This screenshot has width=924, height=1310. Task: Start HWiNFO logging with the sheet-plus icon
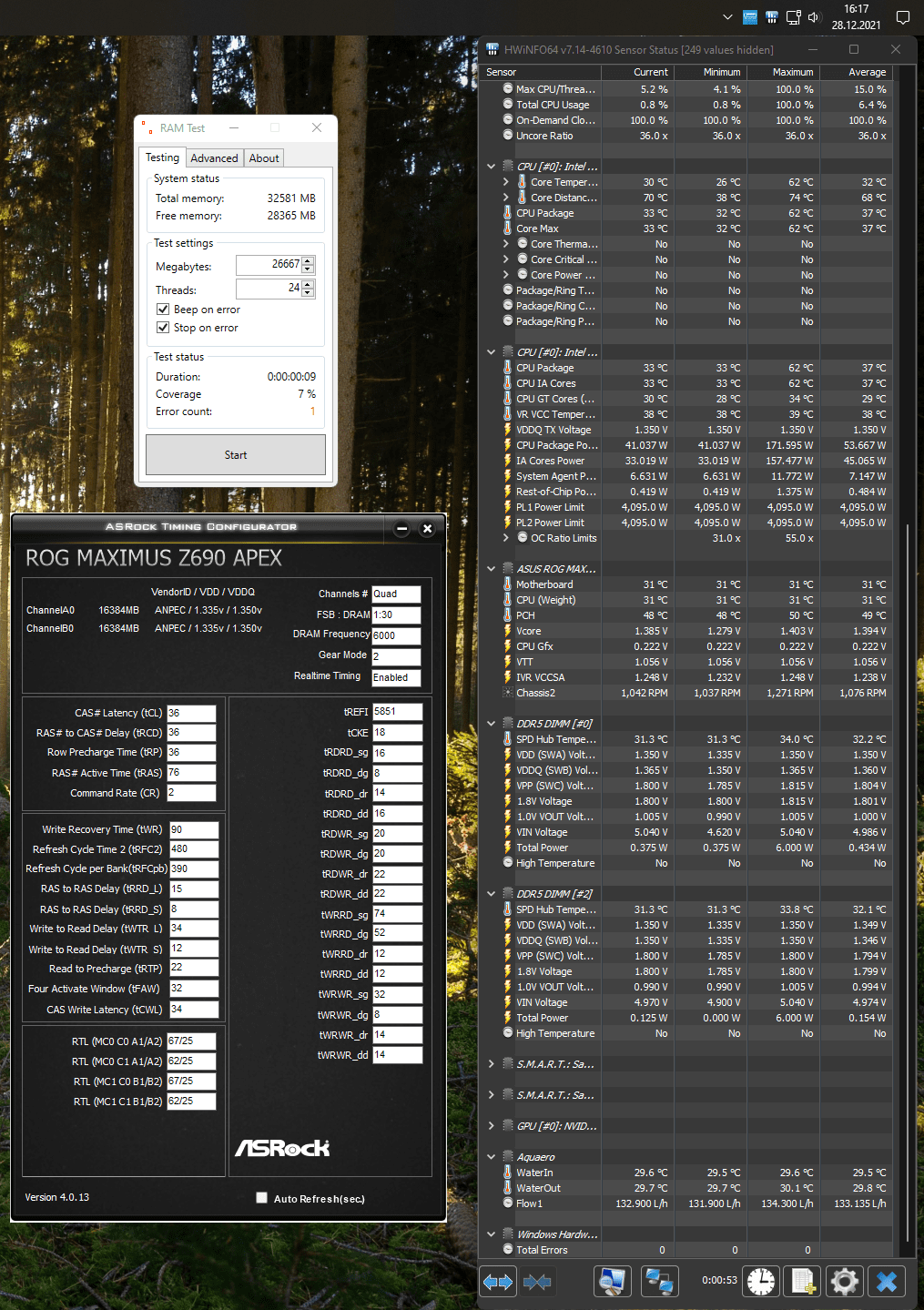802,1282
